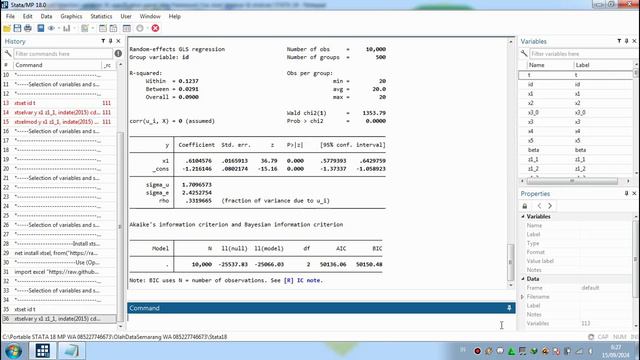Click the Print icon in toolbar
This screenshot has width=640, height=360.
(x=28, y=28)
